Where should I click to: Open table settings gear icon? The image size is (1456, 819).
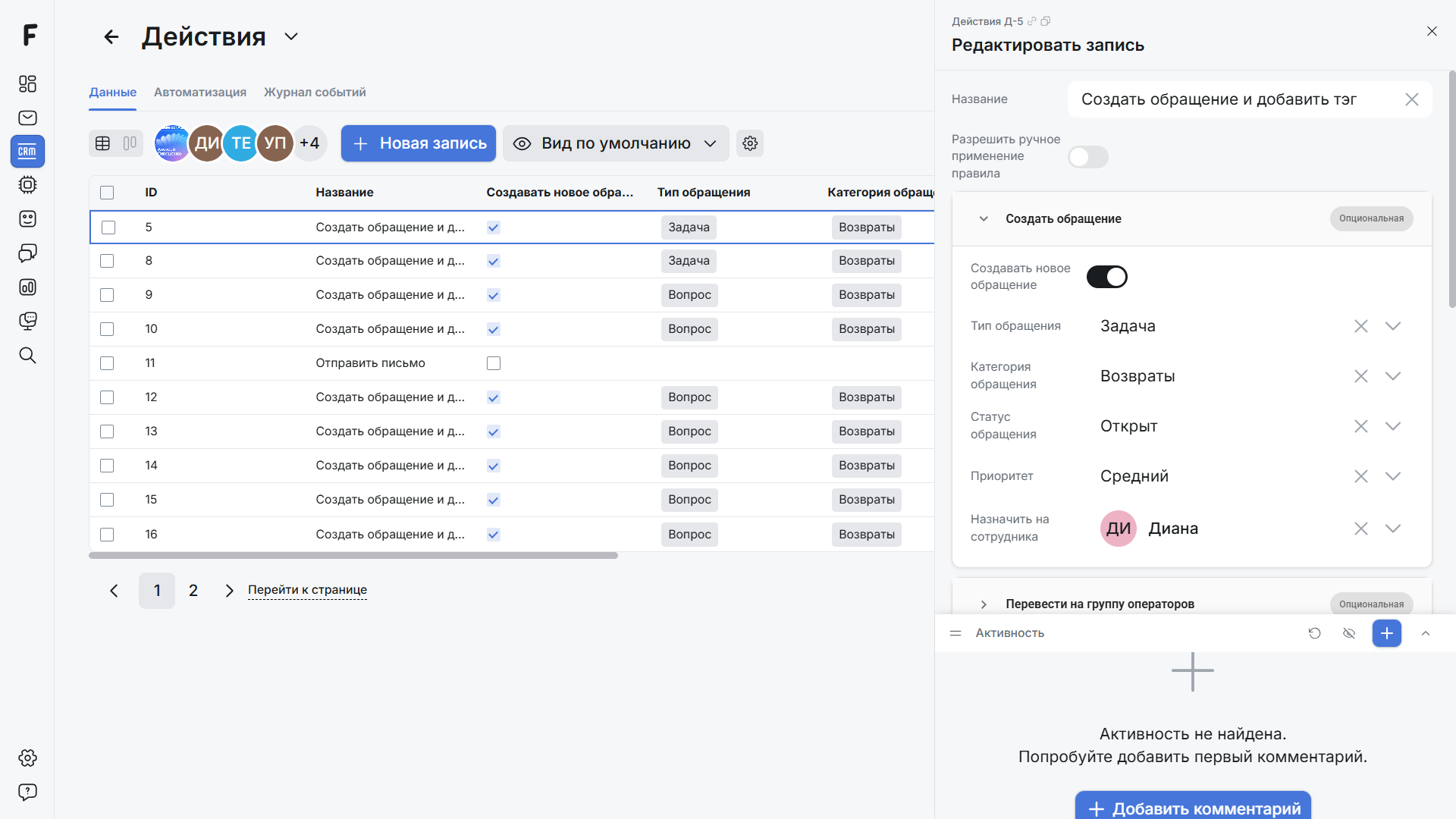750,143
